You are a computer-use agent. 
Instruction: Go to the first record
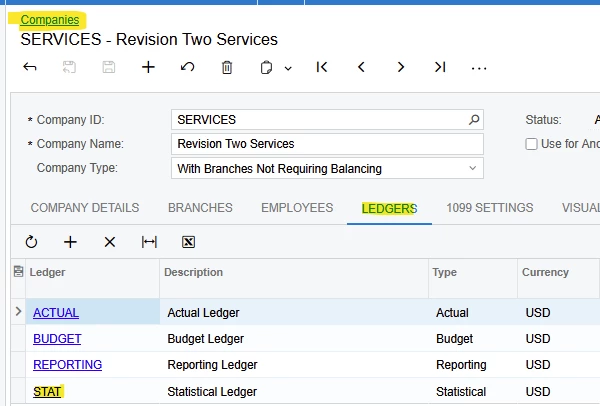322,67
